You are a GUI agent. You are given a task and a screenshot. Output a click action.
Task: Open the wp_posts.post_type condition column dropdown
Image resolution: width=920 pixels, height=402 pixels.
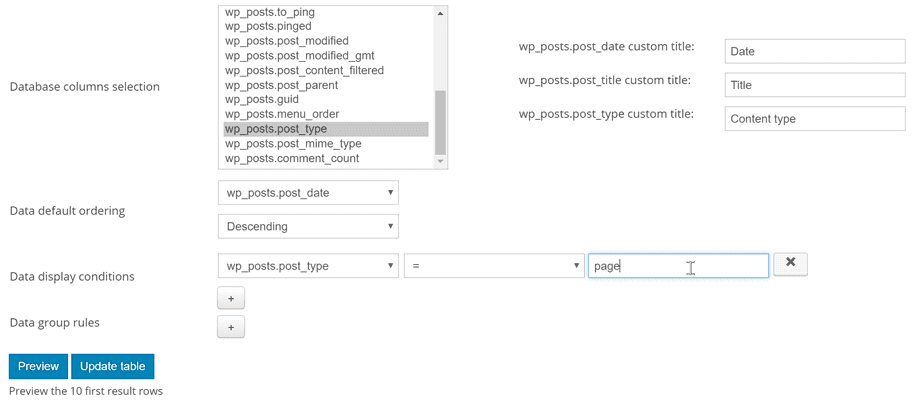[307, 266]
